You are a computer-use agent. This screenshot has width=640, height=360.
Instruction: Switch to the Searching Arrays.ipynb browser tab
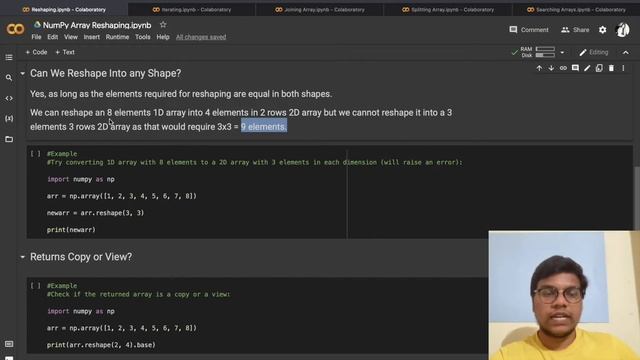click(x=576, y=9)
